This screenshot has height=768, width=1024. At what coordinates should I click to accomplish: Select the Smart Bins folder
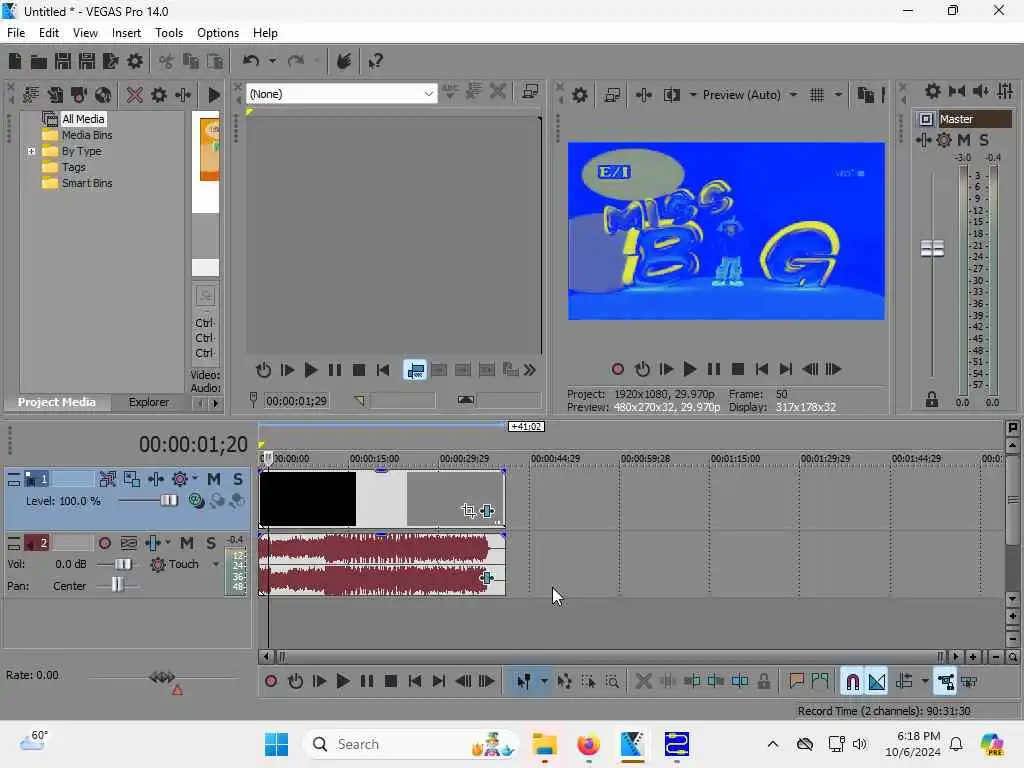[87, 184]
